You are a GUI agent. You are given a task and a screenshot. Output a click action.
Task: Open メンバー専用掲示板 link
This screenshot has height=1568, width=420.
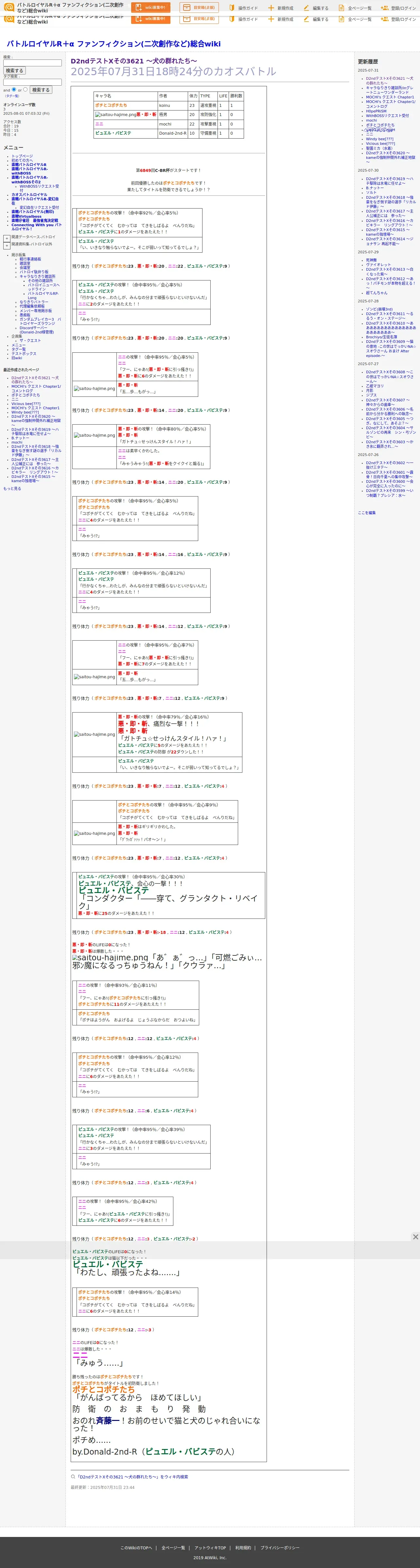click(36, 311)
